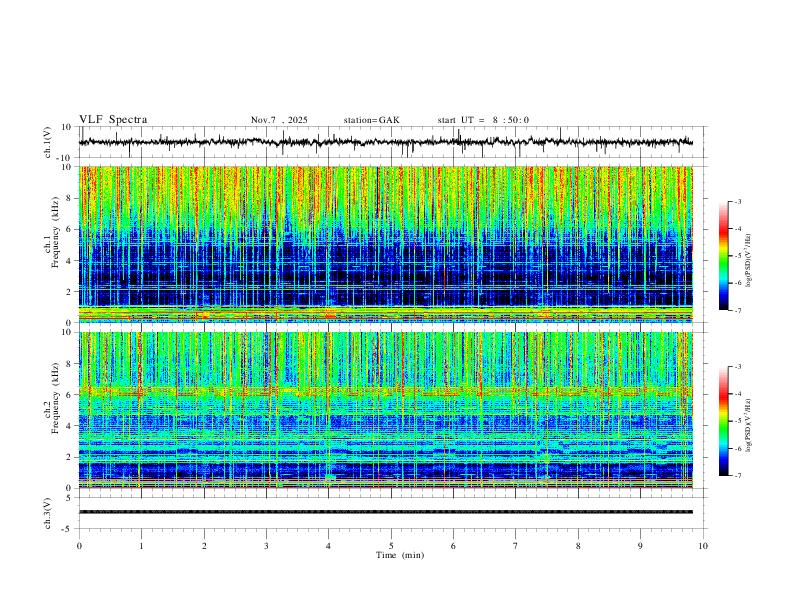Click the ch.2 spectrogram color scale bar
The image size is (792, 612).
click(x=723, y=421)
